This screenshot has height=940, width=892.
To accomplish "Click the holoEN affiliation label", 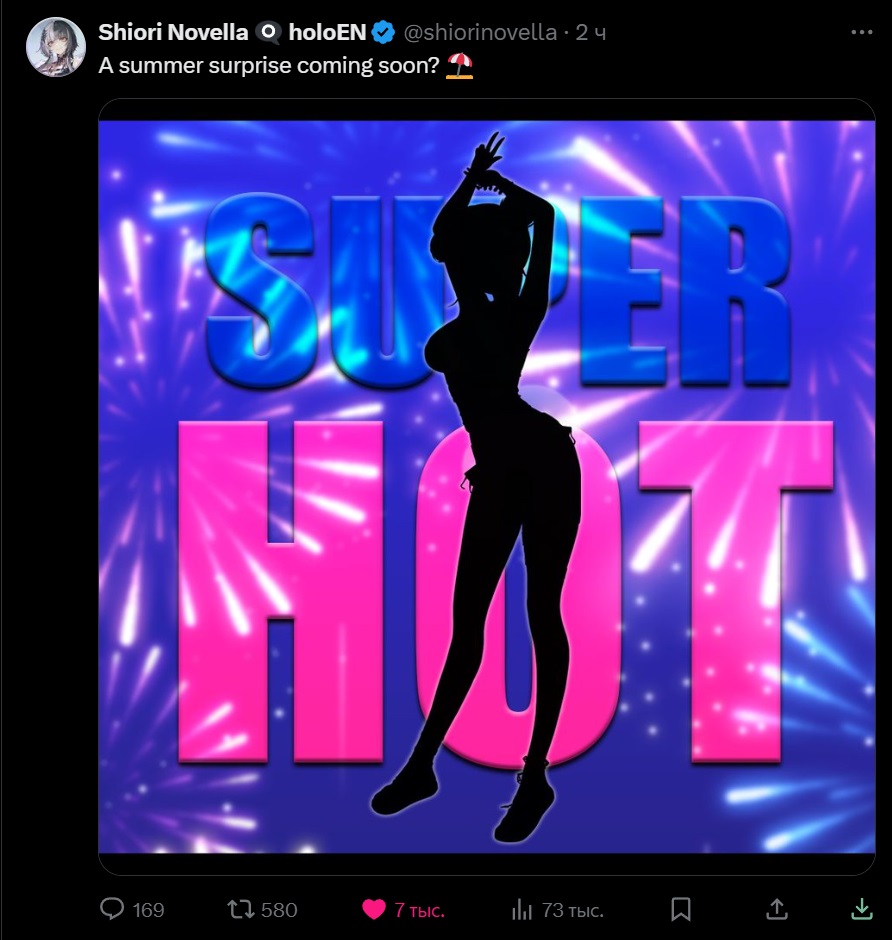I will 327,32.
